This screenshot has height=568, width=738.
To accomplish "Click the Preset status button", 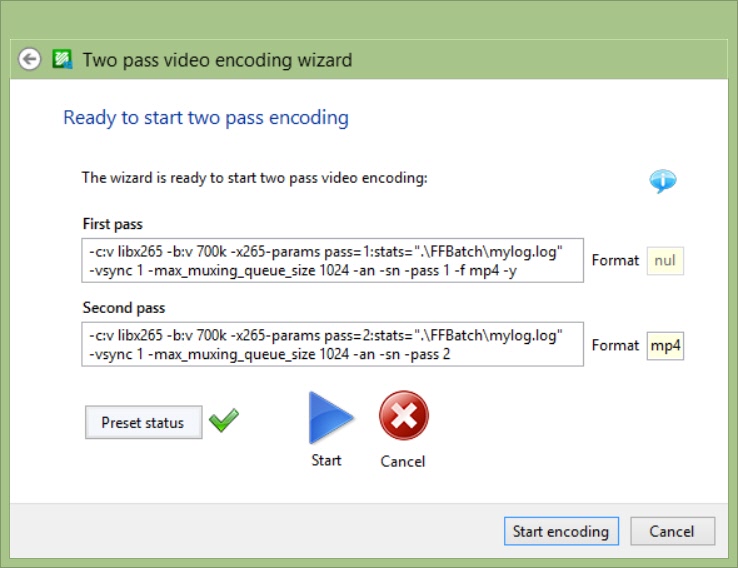I will pos(143,423).
